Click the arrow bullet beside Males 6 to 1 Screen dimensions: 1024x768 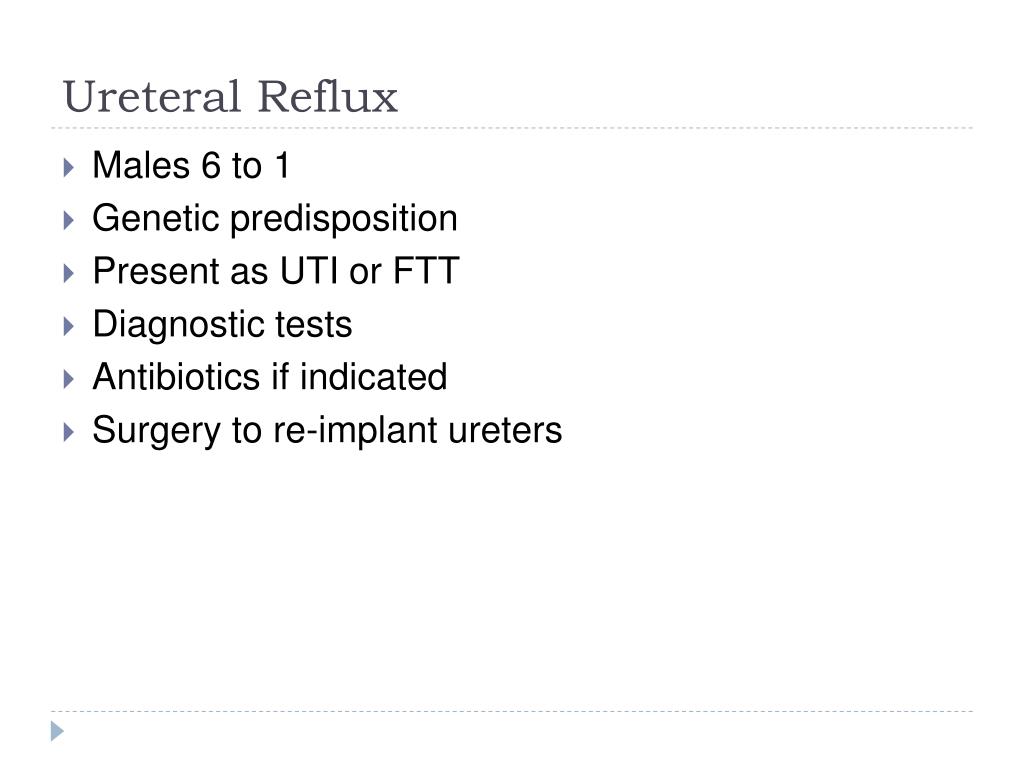point(69,168)
